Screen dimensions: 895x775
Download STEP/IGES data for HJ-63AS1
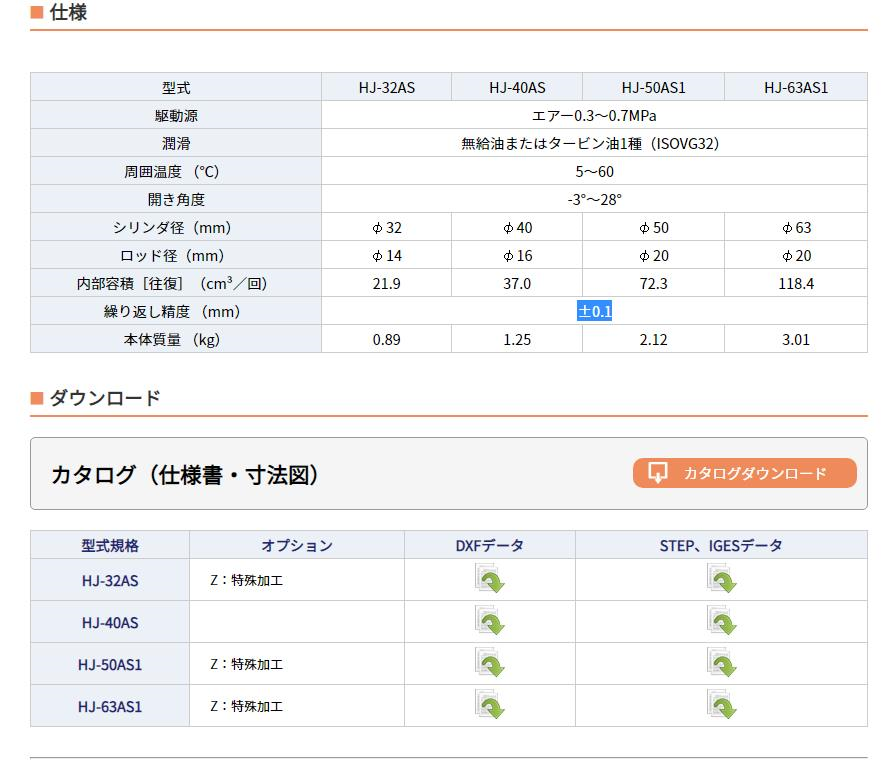click(x=721, y=706)
